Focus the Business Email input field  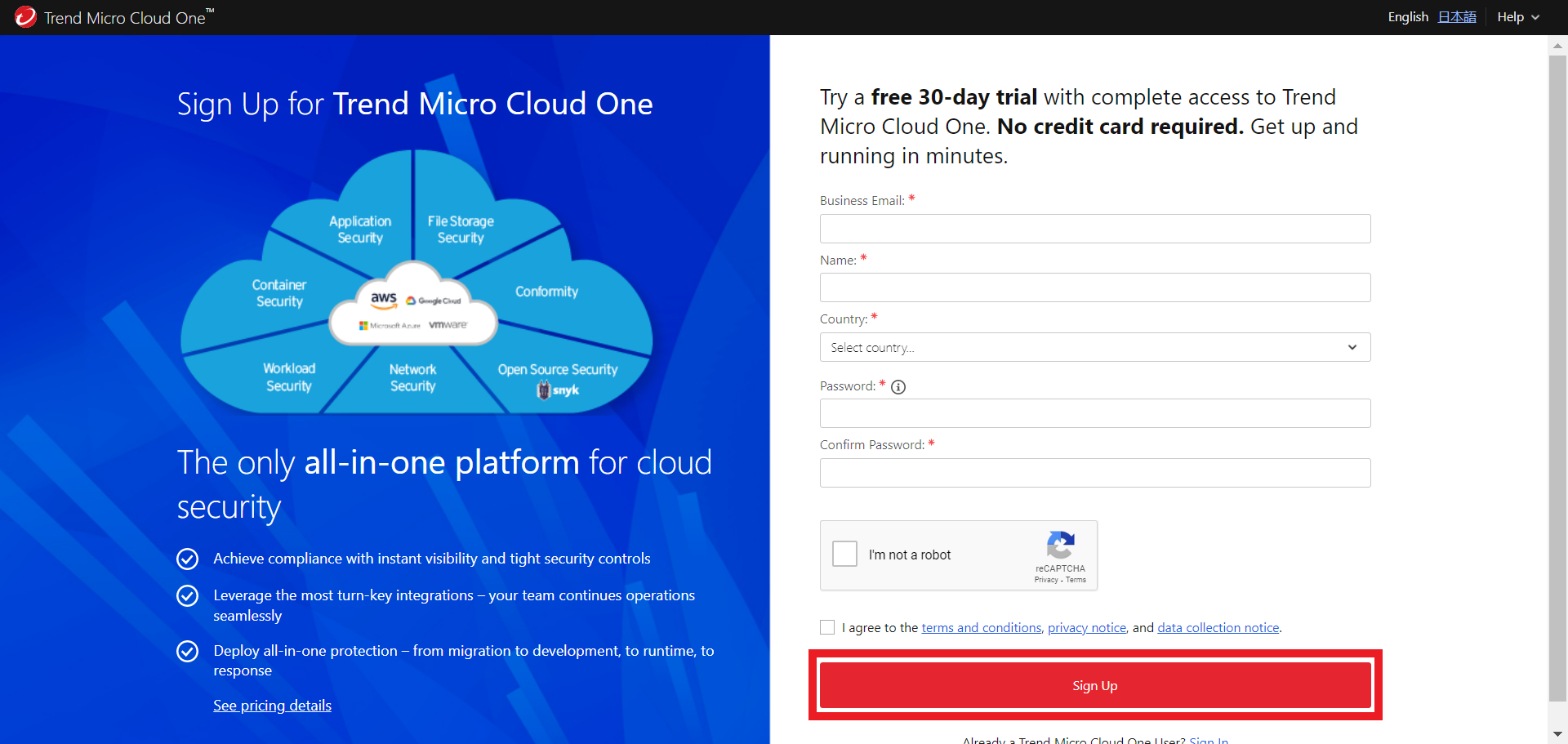[1095, 229]
